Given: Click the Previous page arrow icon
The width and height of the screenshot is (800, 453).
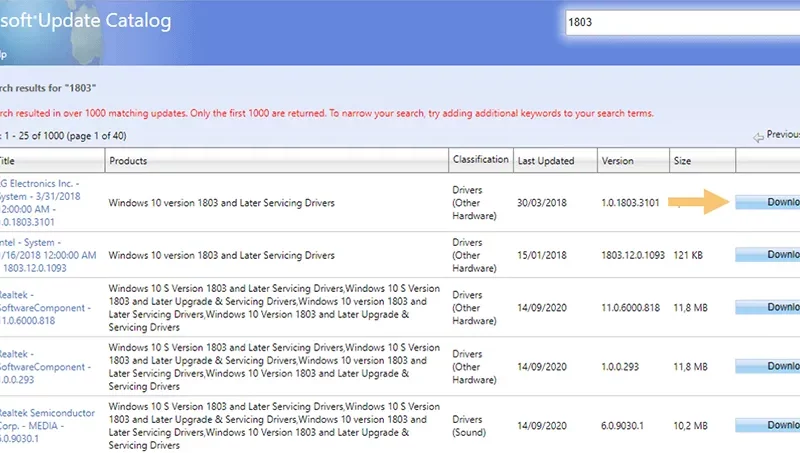Looking at the screenshot, I should [758, 137].
